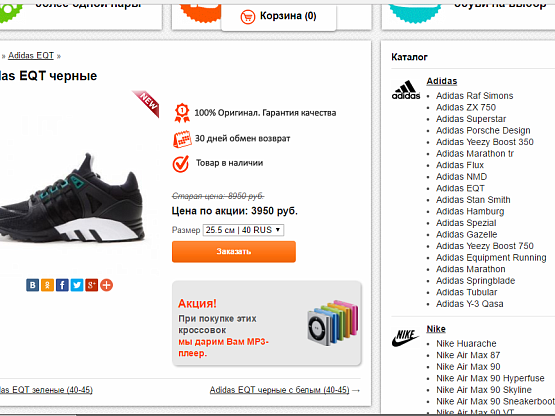Click the orange Заказать order button
This screenshot has width=555, height=416.
(234, 251)
